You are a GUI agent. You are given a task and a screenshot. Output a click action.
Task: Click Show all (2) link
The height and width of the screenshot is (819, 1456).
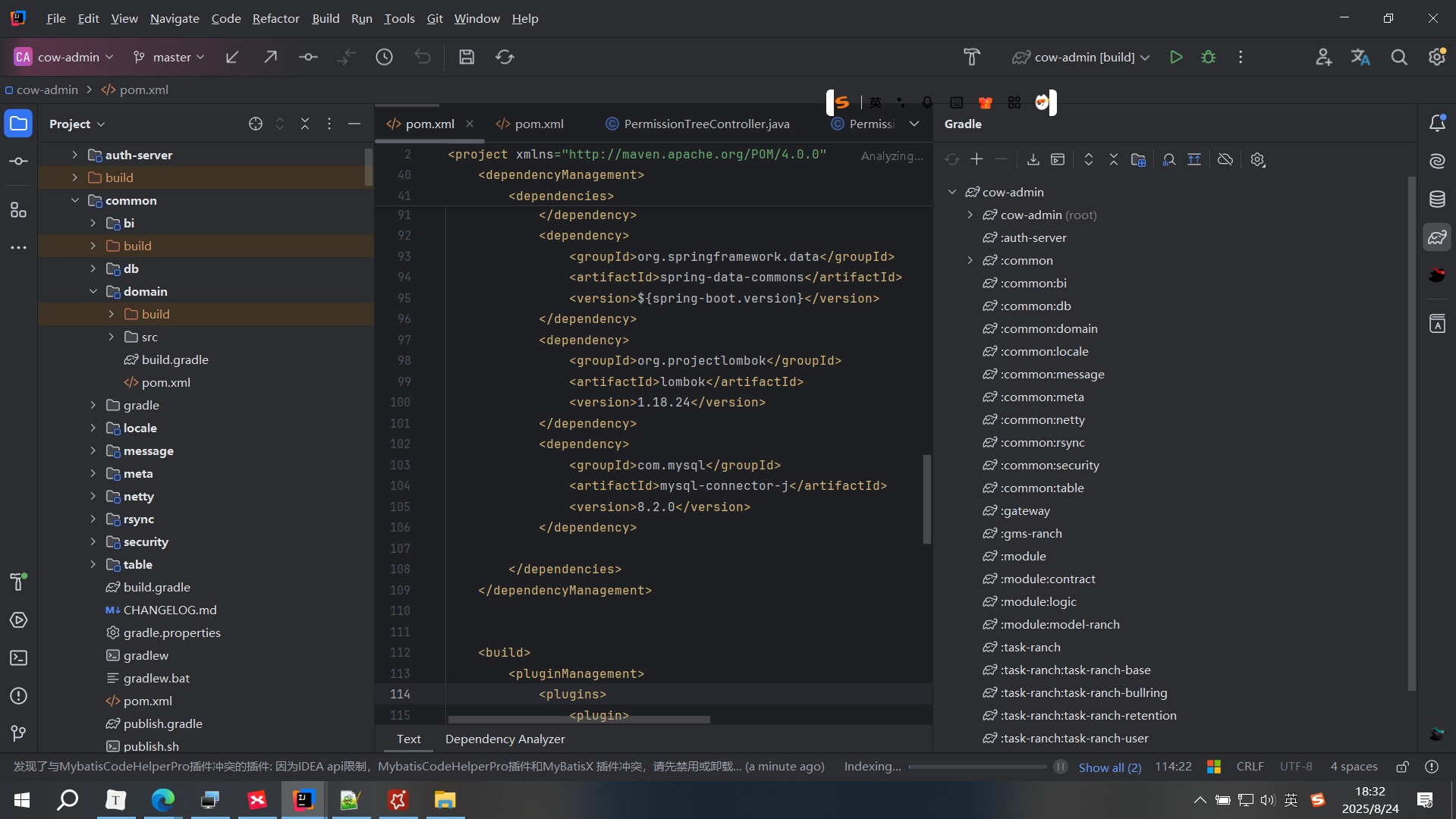pyautogui.click(x=1109, y=767)
